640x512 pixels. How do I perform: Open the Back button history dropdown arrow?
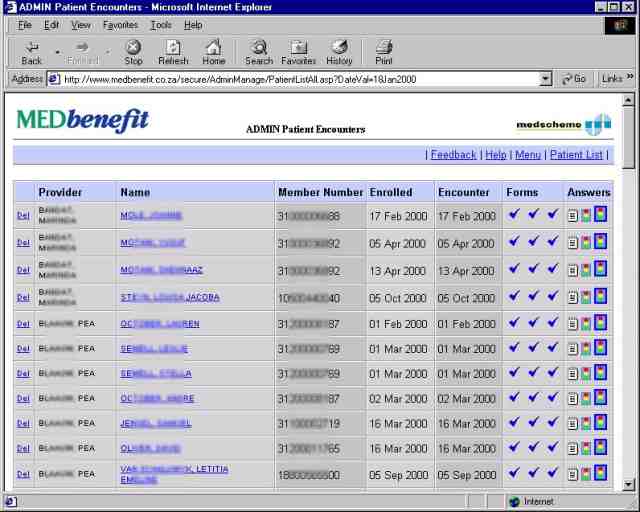tap(57, 52)
